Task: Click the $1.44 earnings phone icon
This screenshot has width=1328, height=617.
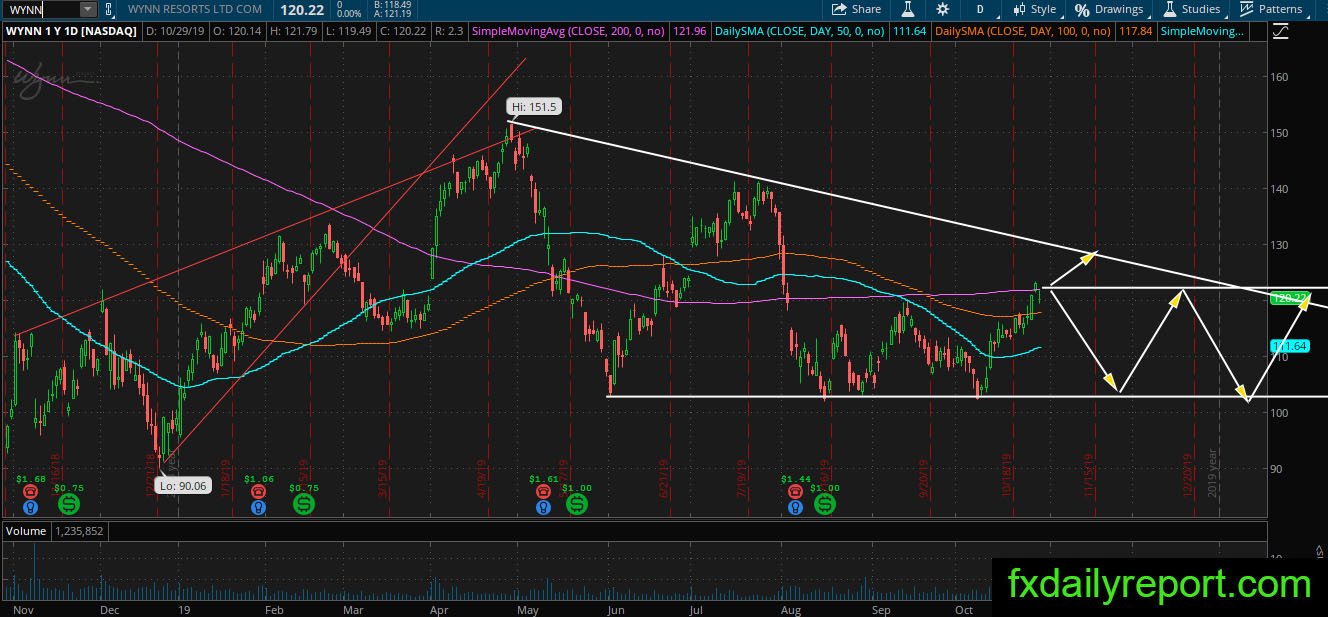Action: pyautogui.click(x=794, y=494)
